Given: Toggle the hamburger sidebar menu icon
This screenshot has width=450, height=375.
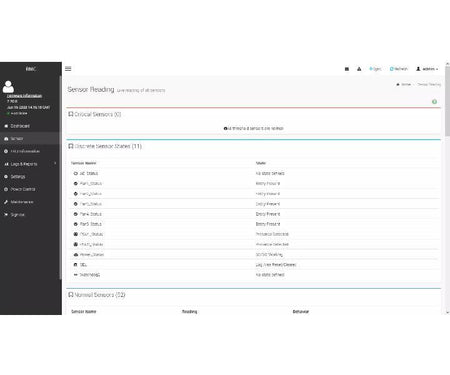Looking at the screenshot, I should click(68, 69).
